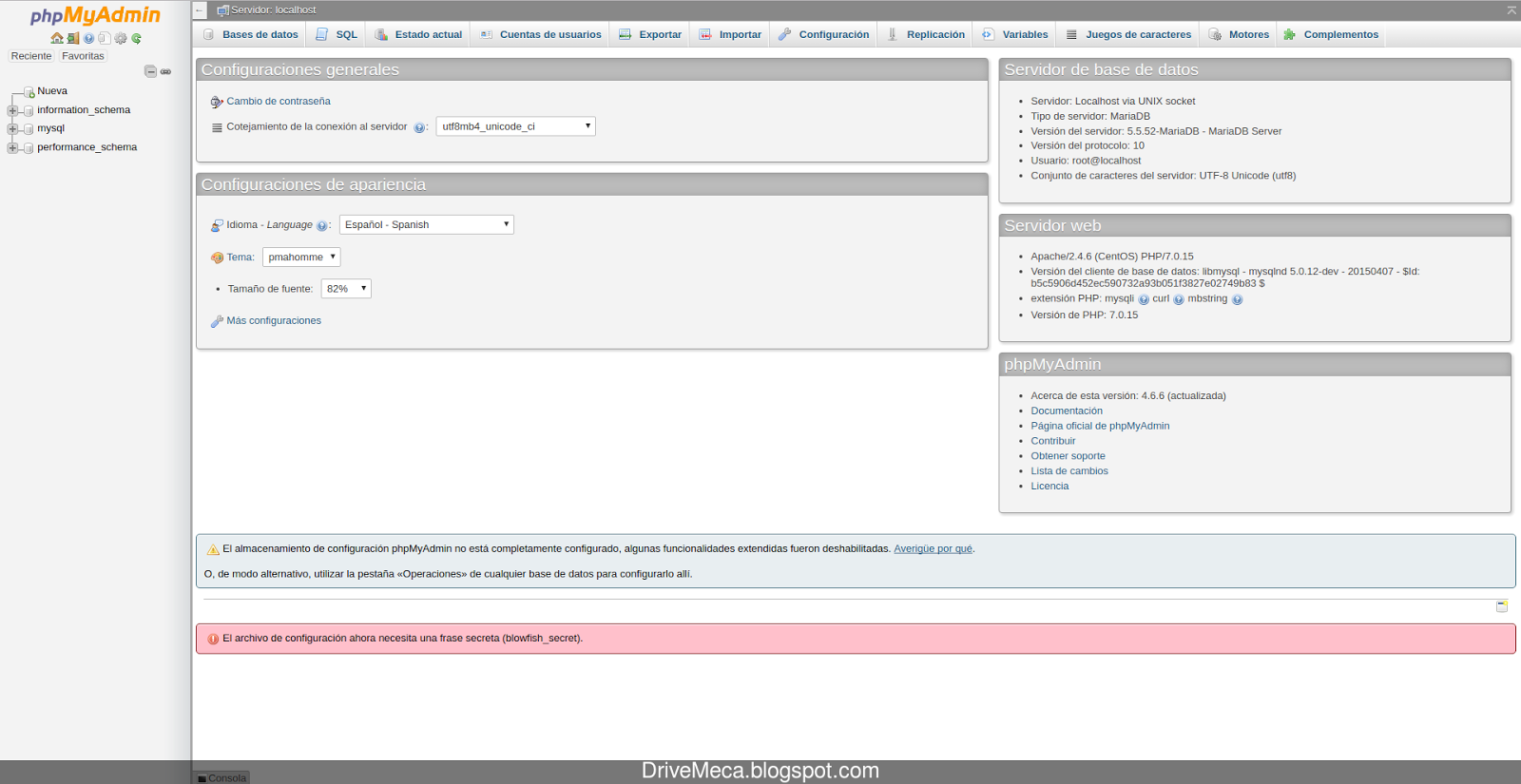This screenshot has height=784, width=1521.
Task: Click Más configuraciones link
Action: (274, 321)
